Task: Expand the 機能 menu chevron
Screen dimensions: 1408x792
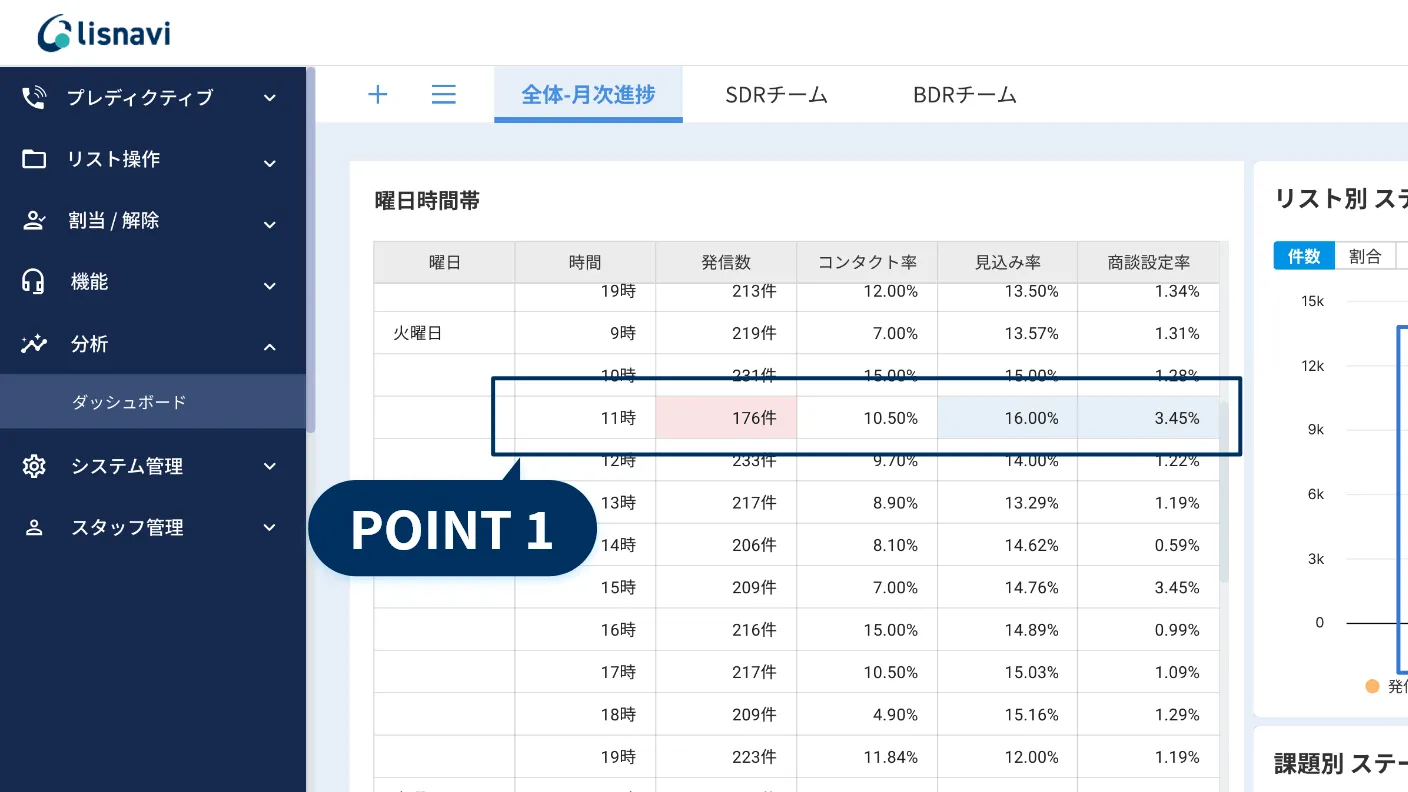Action: pyautogui.click(x=269, y=287)
